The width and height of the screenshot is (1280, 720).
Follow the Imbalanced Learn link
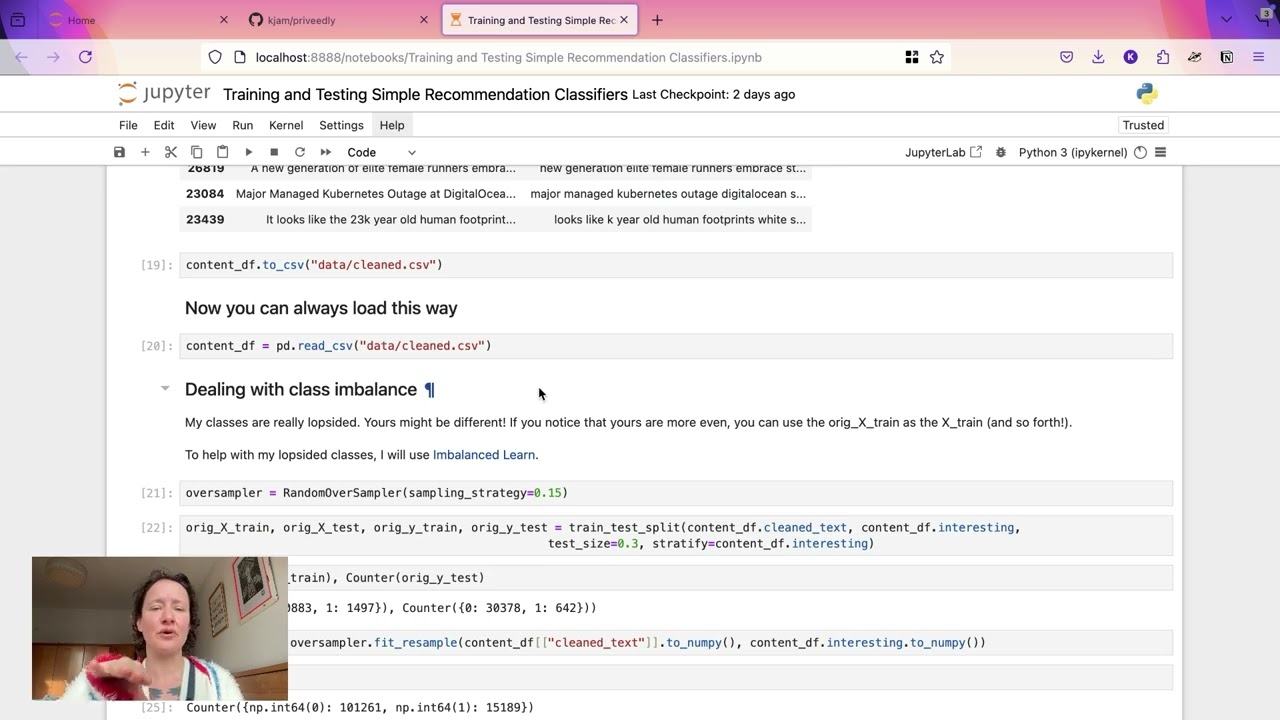pos(484,455)
